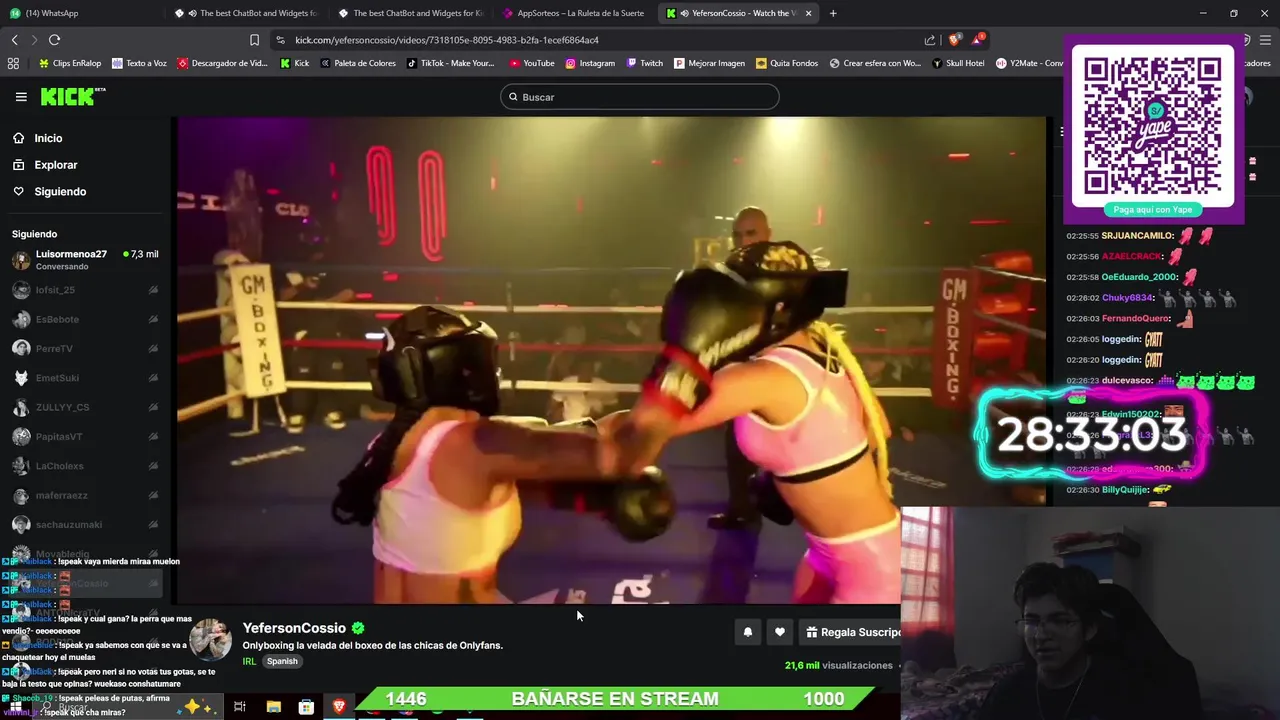Open maferraezz channel in following list

pos(85,495)
